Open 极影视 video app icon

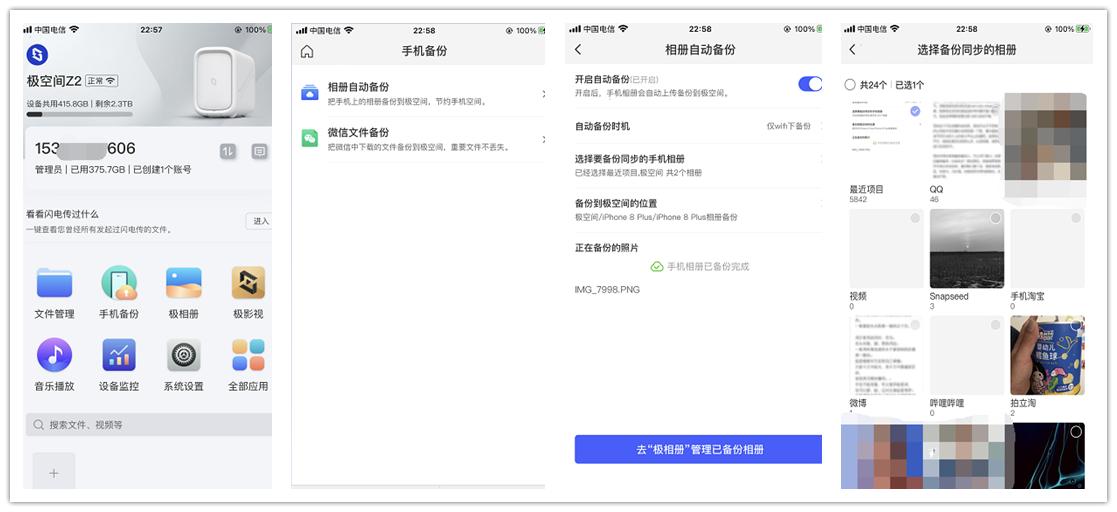(x=248, y=284)
